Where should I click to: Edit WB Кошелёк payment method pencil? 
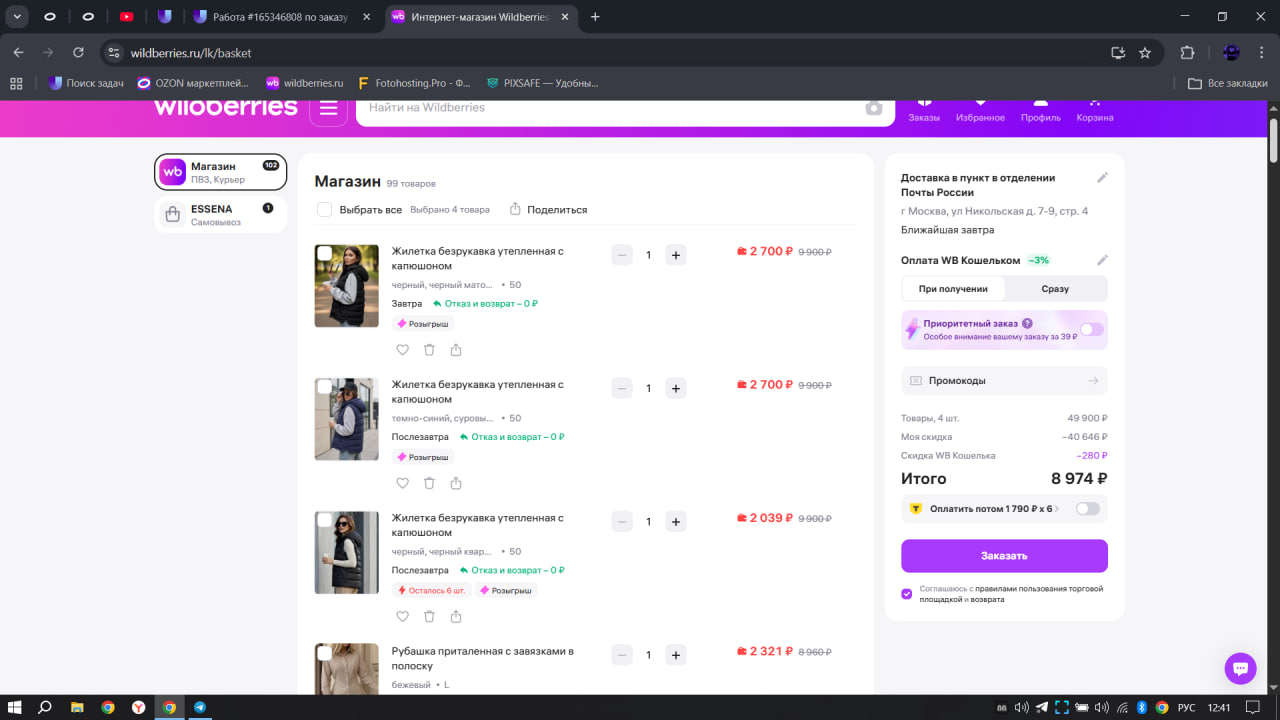coord(1102,260)
